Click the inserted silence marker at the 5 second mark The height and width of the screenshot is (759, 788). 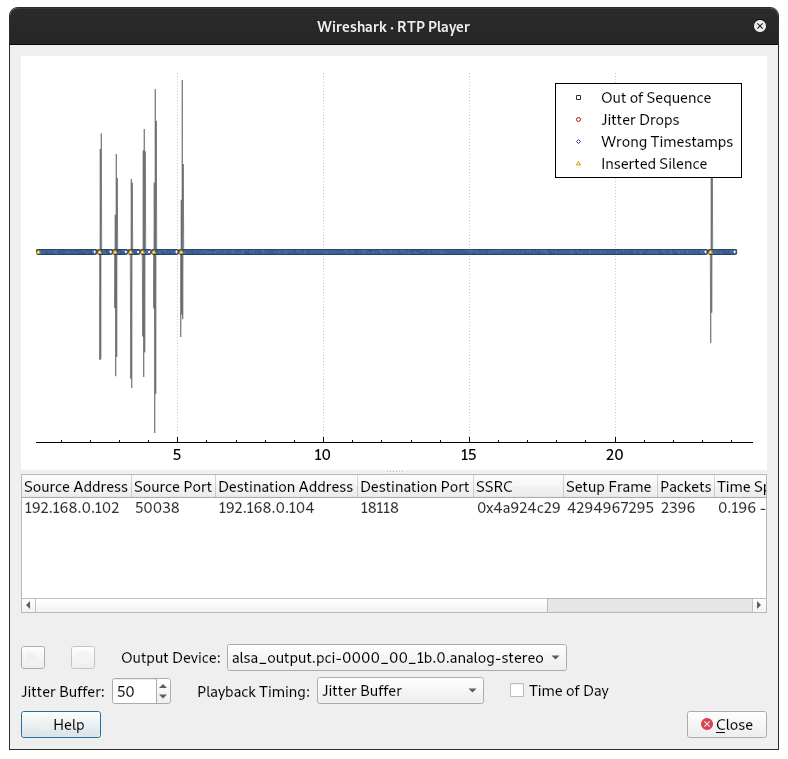click(x=181, y=251)
